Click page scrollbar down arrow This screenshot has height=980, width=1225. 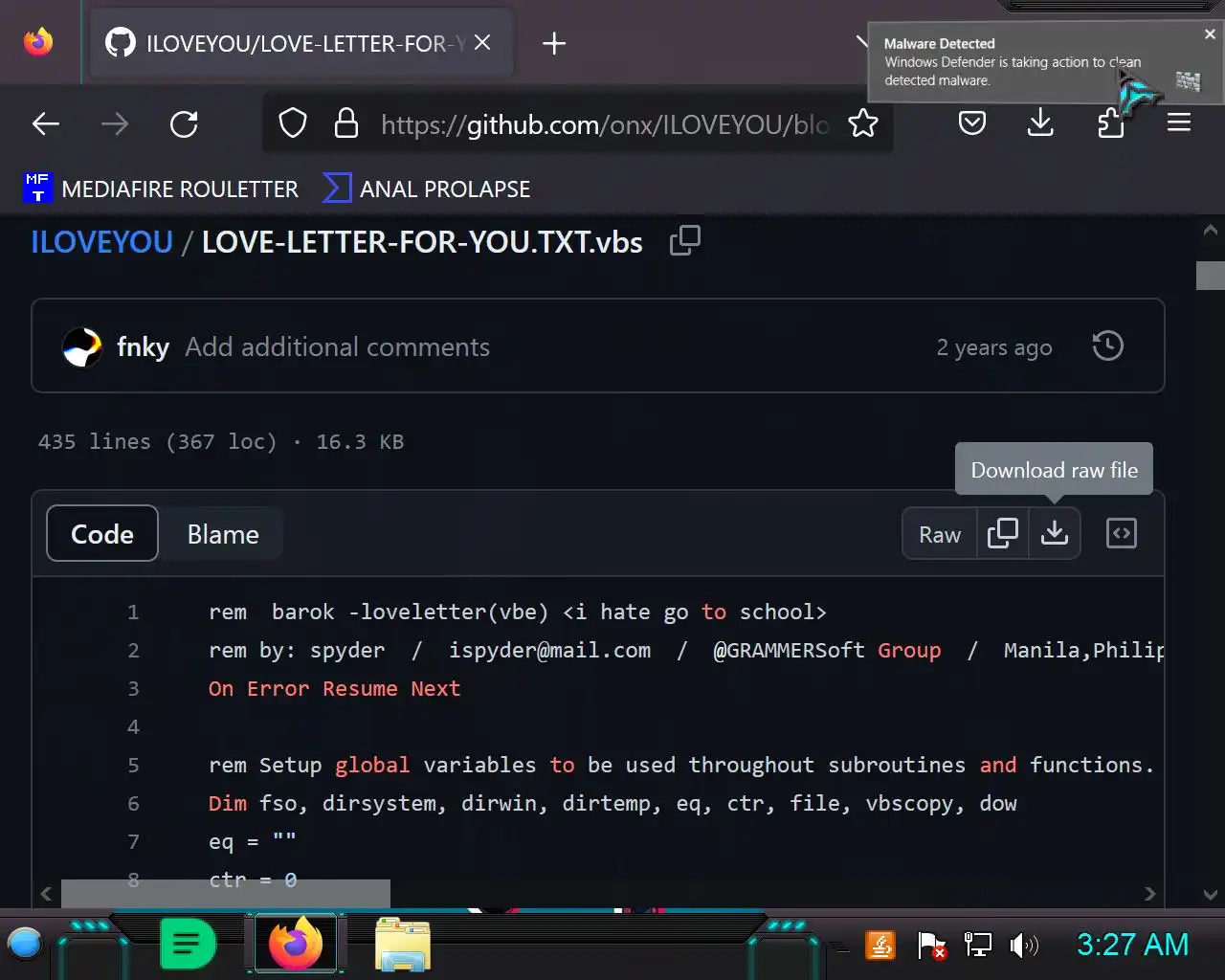tap(1211, 895)
